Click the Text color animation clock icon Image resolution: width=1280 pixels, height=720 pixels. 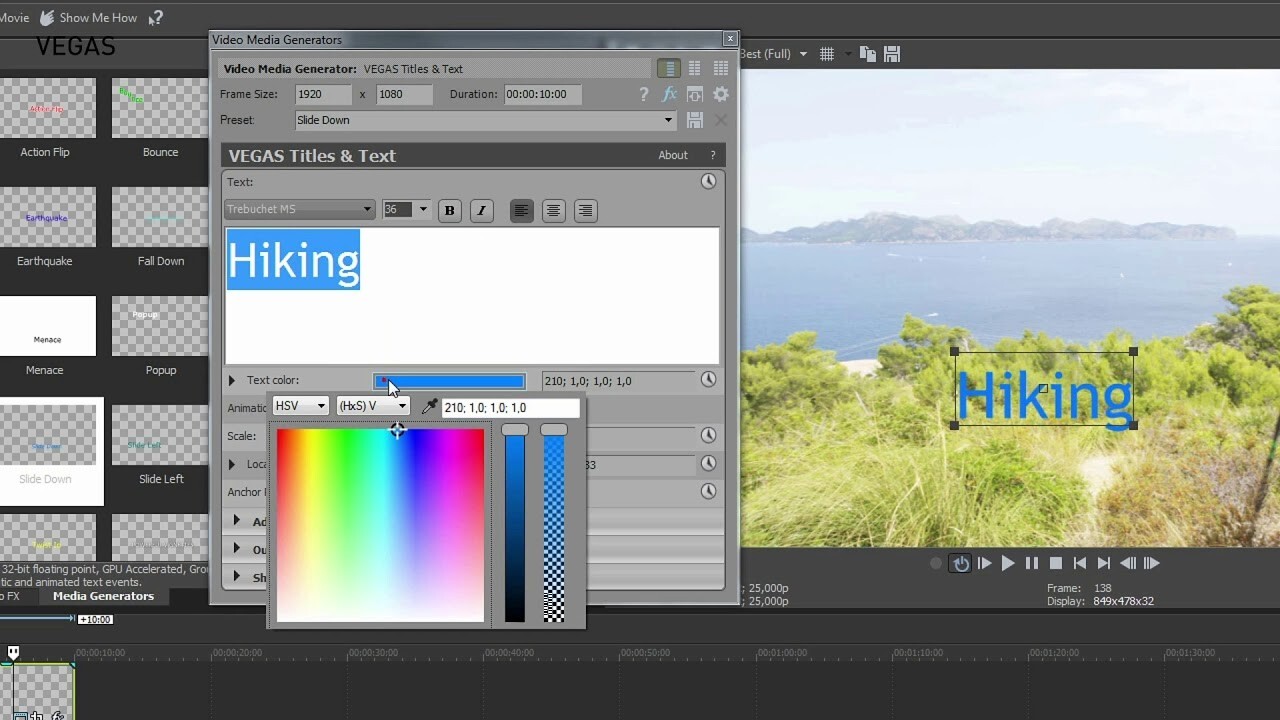point(708,380)
